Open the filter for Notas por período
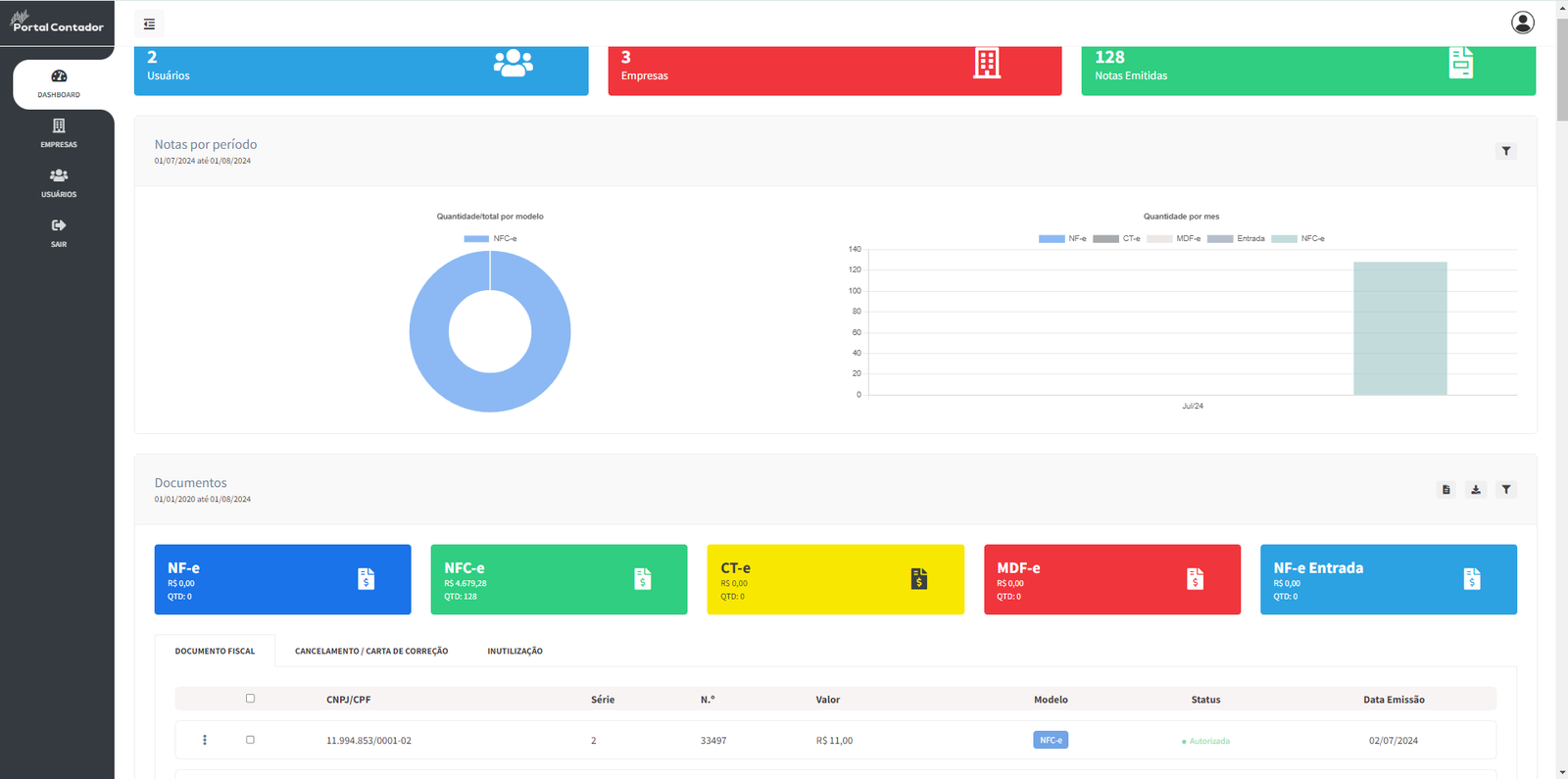Viewport: 1568px width, 779px height. (x=1506, y=151)
